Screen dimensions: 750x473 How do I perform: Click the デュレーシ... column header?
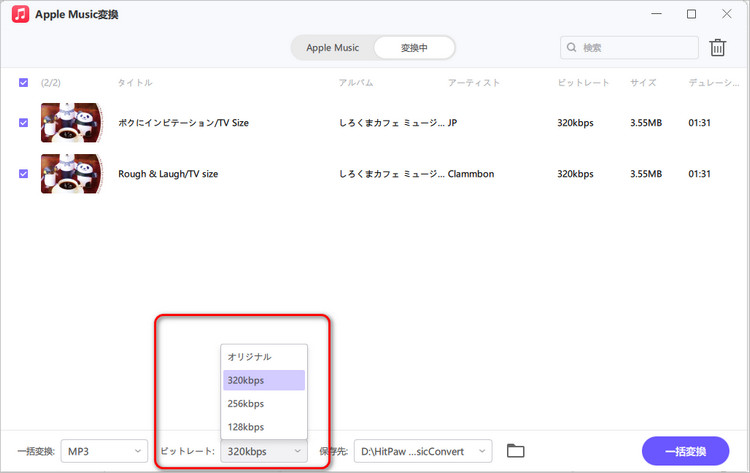714,83
